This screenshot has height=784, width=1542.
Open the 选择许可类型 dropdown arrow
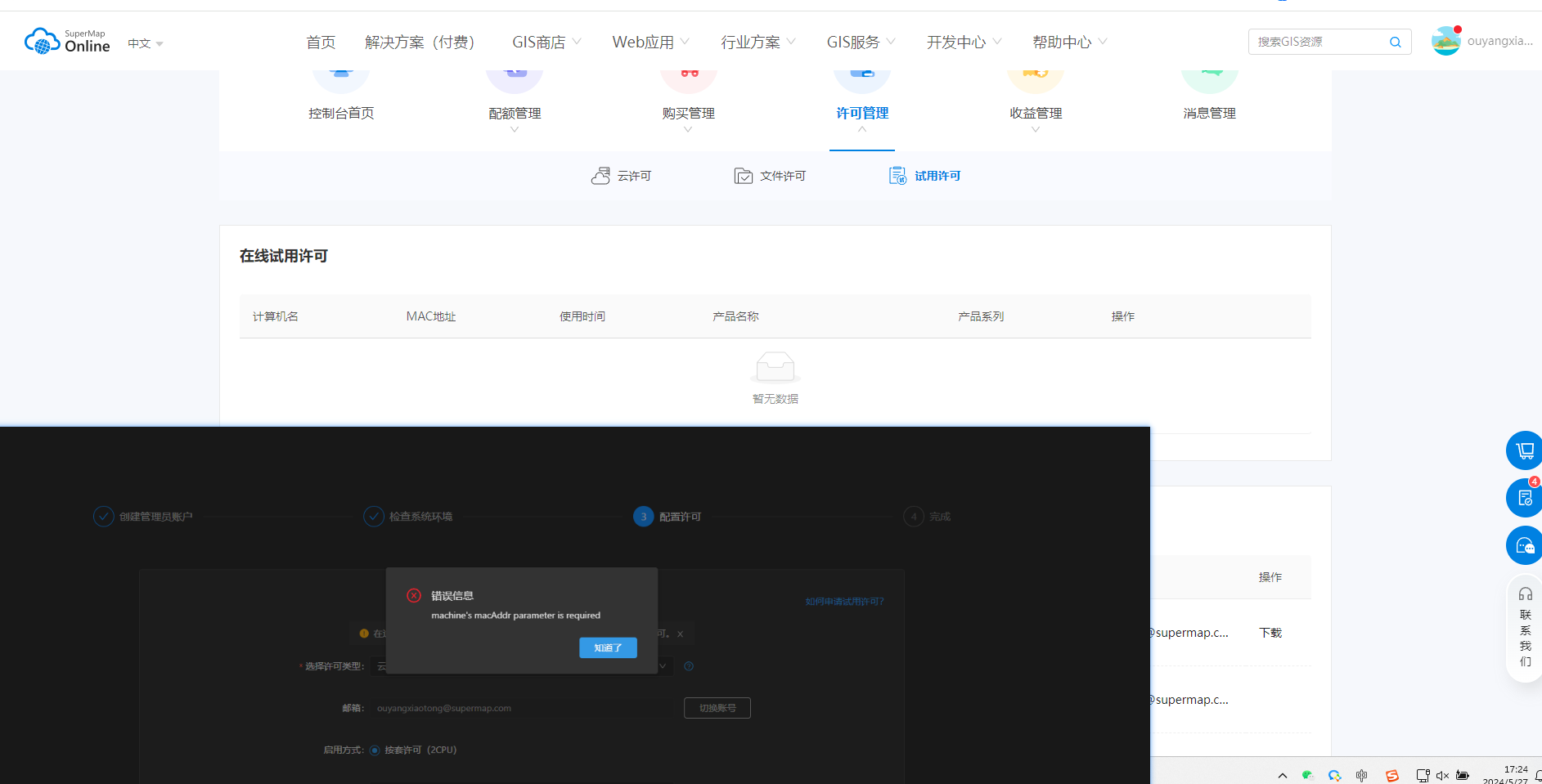pyautogui.click(x=663, y=666)
